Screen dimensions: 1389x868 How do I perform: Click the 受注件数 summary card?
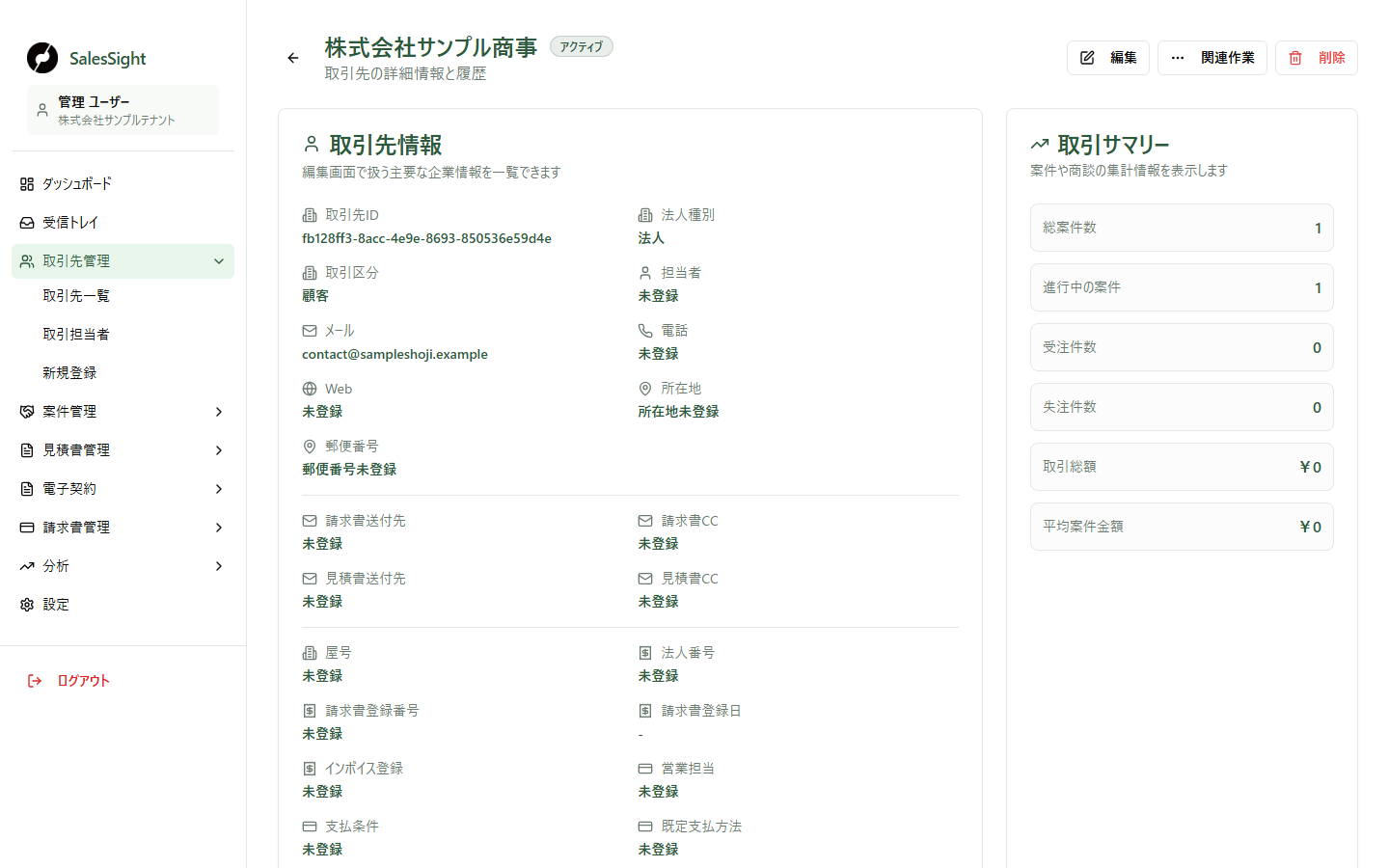click(1182, 347)
